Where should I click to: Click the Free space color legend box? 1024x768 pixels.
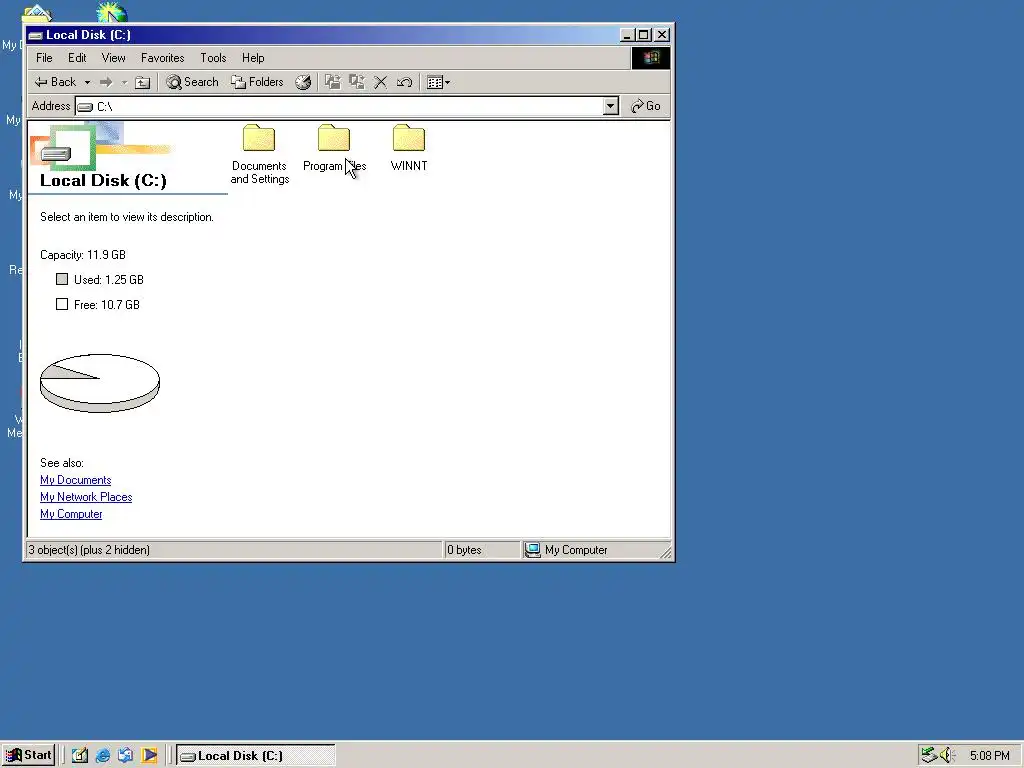(62, 304)
